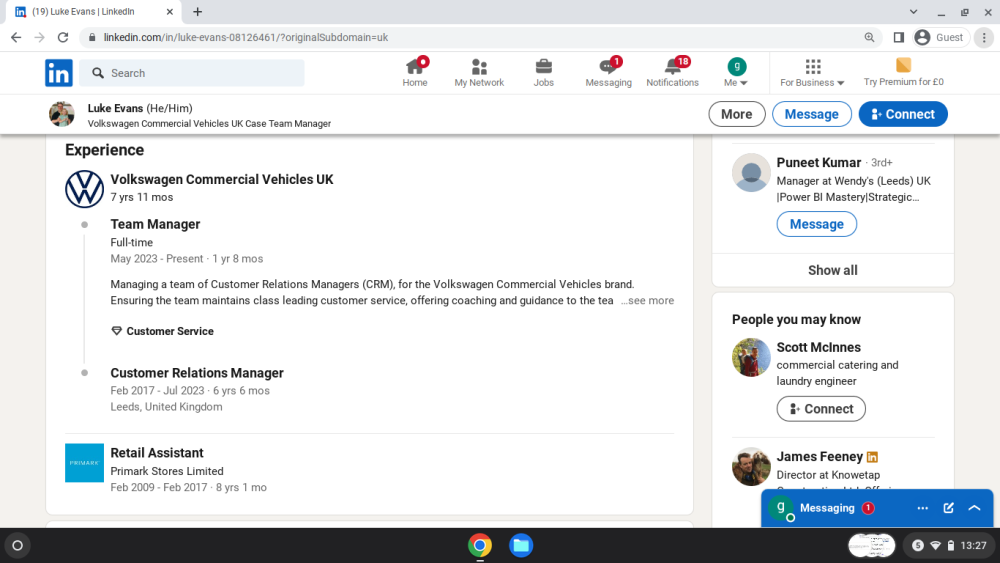Image resolution: width=1000 pixels, height=563 pixels.
Task: Select the Customer Relations Manager title
Action: [197, 373]
